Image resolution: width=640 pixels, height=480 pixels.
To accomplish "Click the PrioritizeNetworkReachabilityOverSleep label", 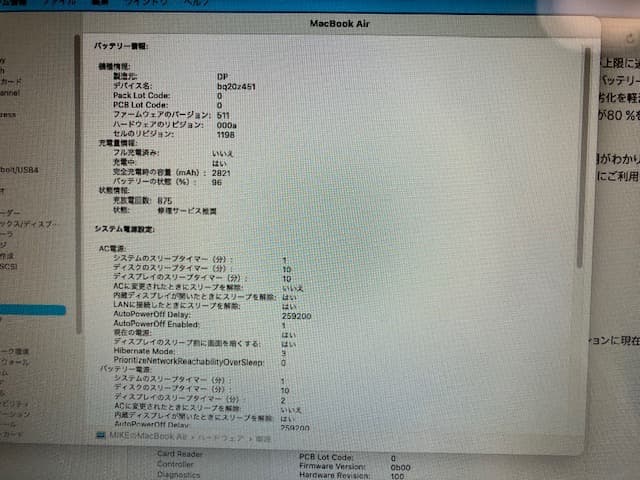I will pyautogui.click(x=189, y=362).
